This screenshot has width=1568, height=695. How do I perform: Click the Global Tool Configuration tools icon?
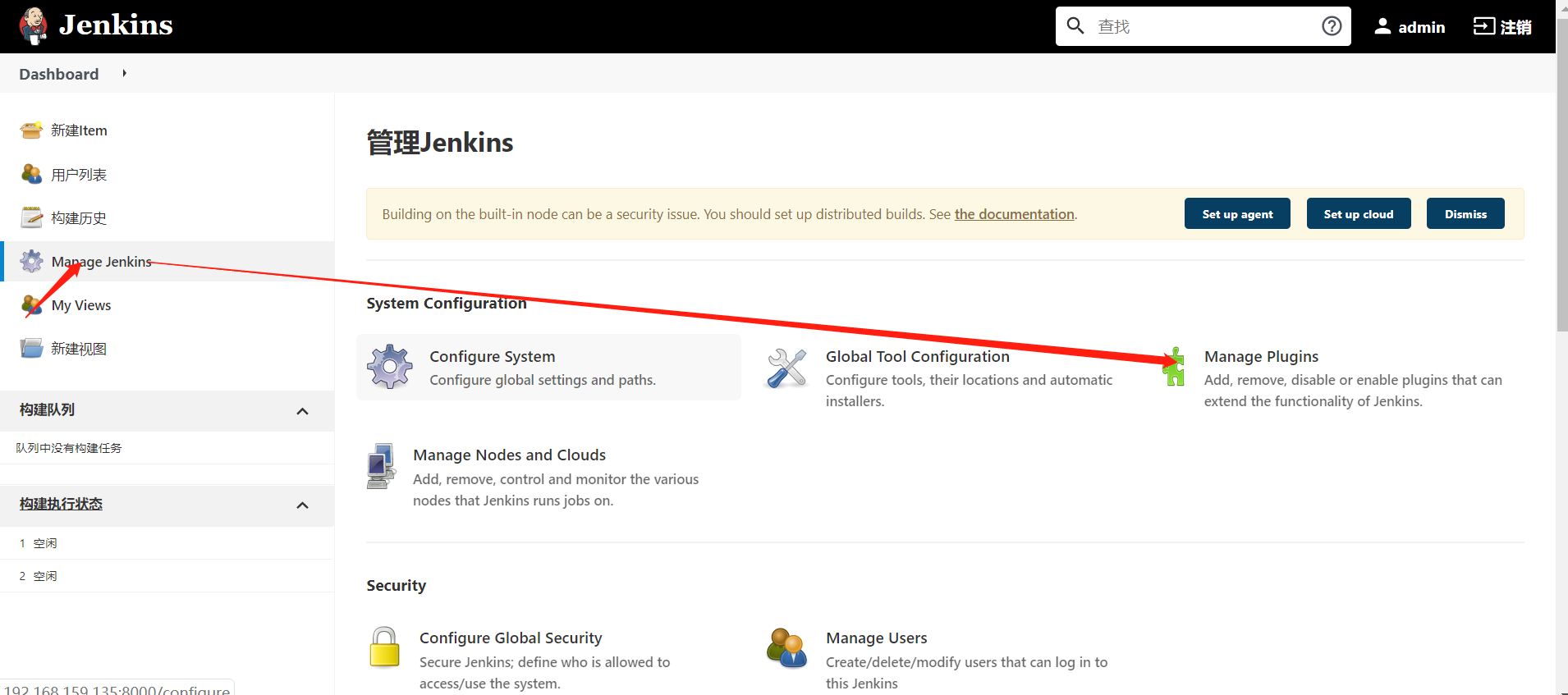click(786, 368)
